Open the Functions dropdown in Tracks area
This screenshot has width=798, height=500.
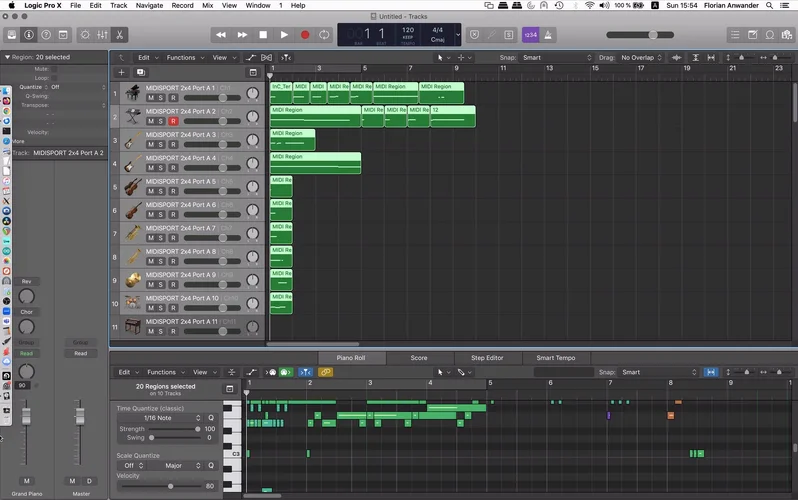tap(184, 58)
